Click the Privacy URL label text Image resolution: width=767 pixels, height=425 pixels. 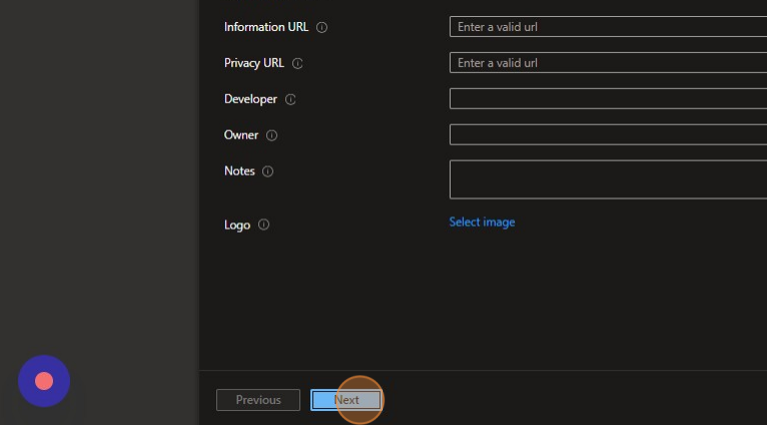click(x=254, y=63)
